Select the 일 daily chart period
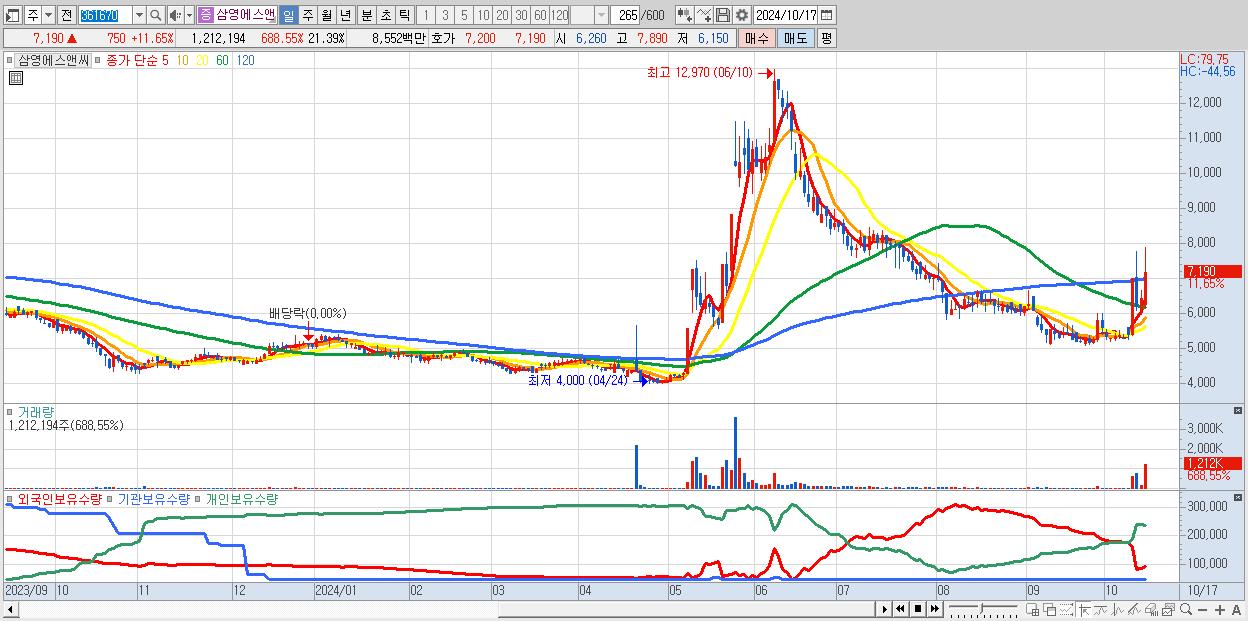 click(288, 15)
